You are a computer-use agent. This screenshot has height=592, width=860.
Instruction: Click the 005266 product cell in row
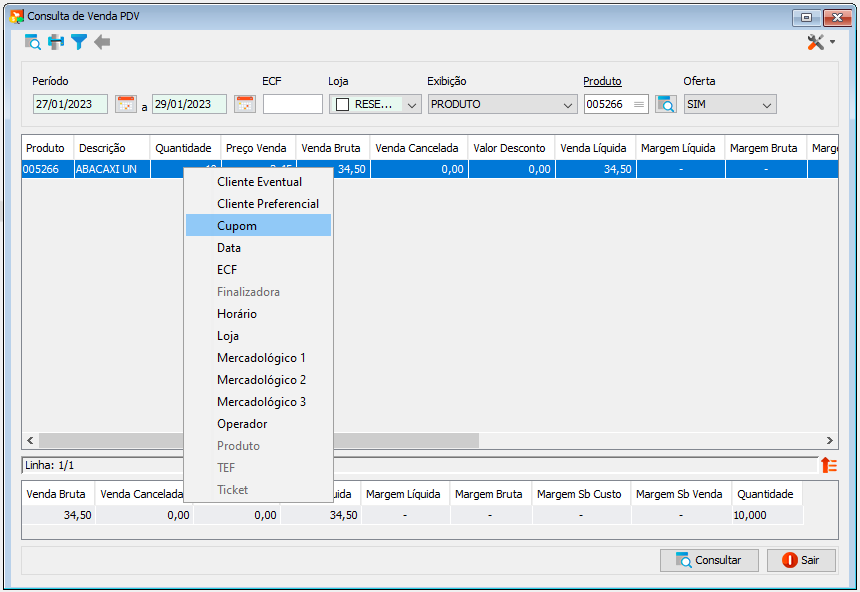pos(48,169)
